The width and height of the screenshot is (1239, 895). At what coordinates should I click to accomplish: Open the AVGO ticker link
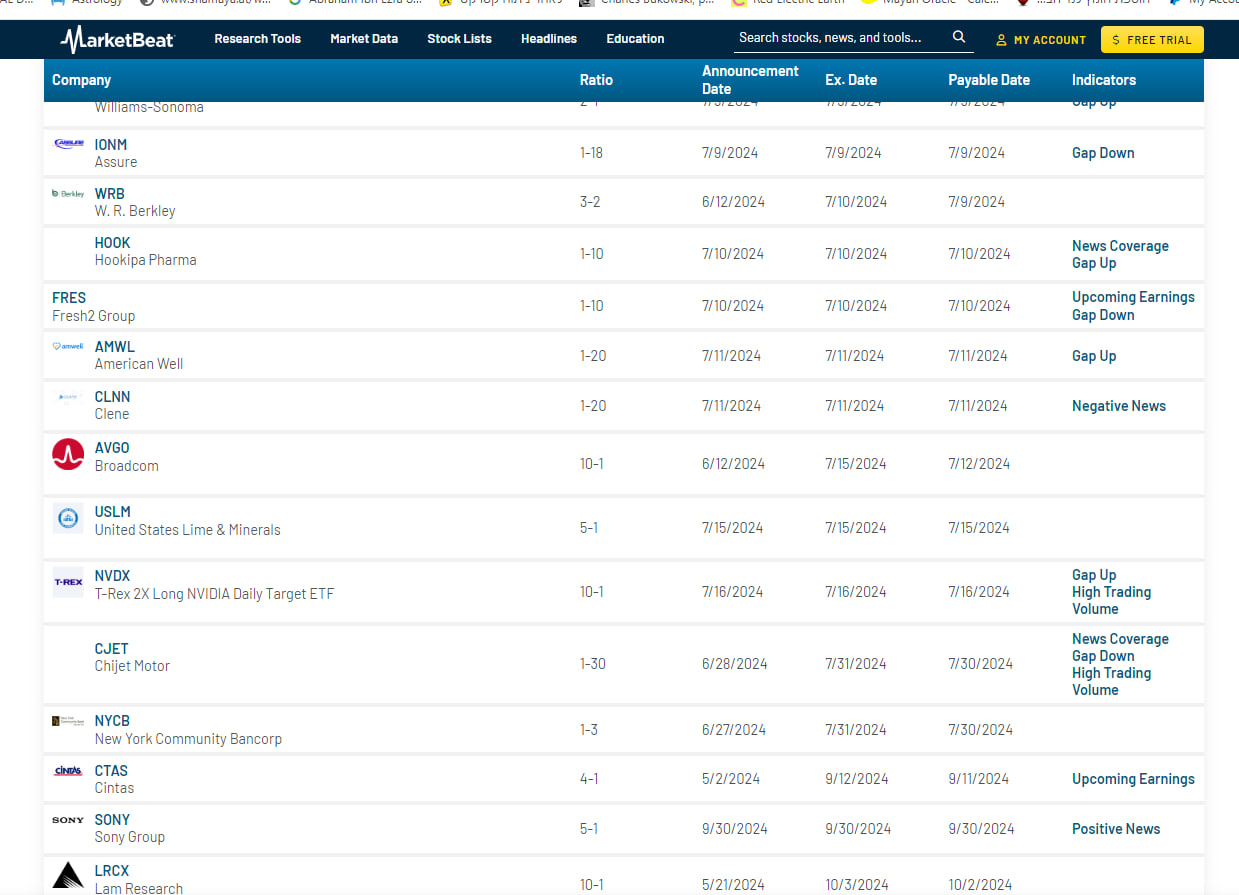[x=112, y=448]
